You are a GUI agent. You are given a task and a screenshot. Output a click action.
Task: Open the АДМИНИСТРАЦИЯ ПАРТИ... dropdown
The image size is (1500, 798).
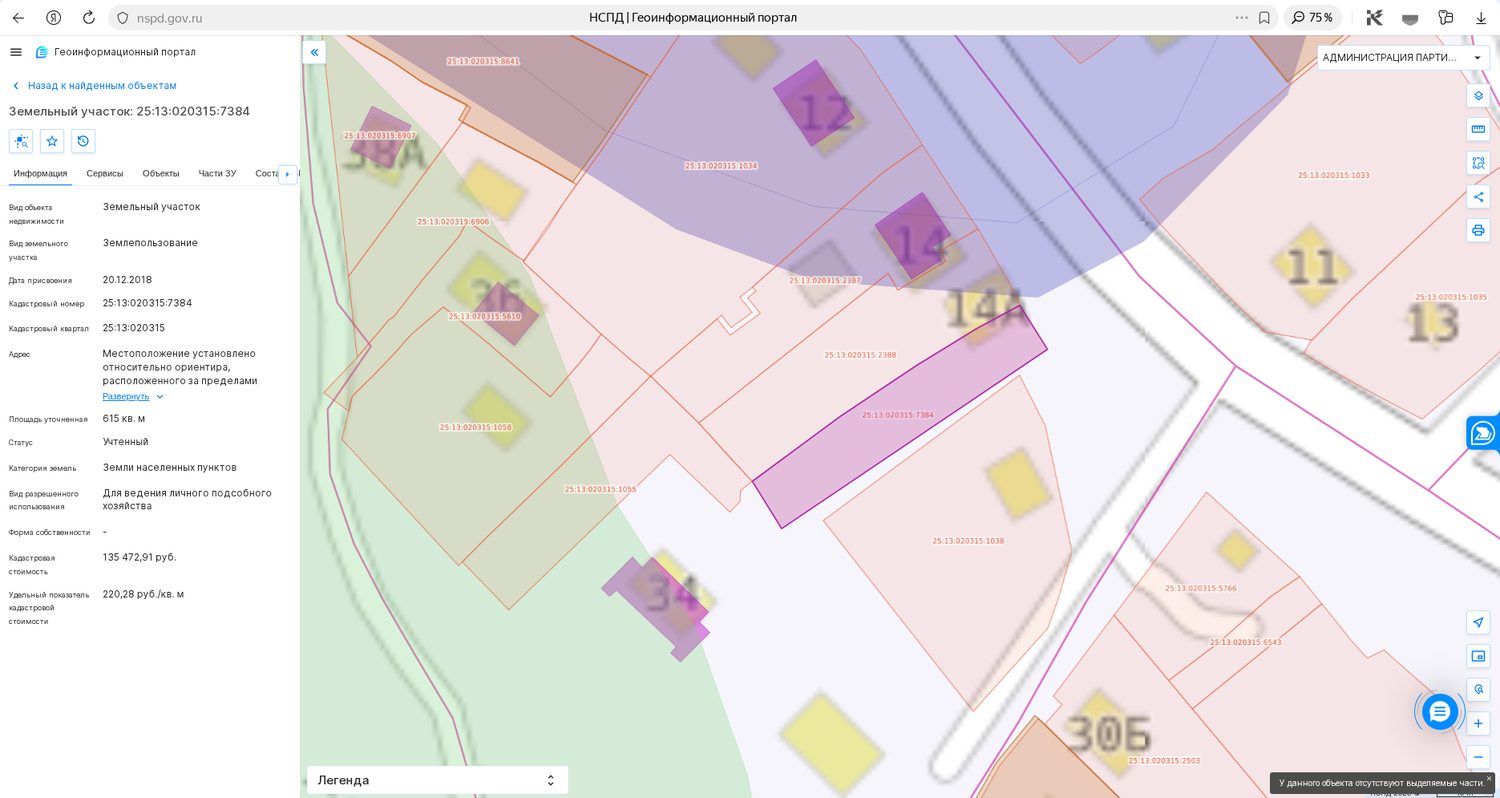click(x=1402, y=57)
